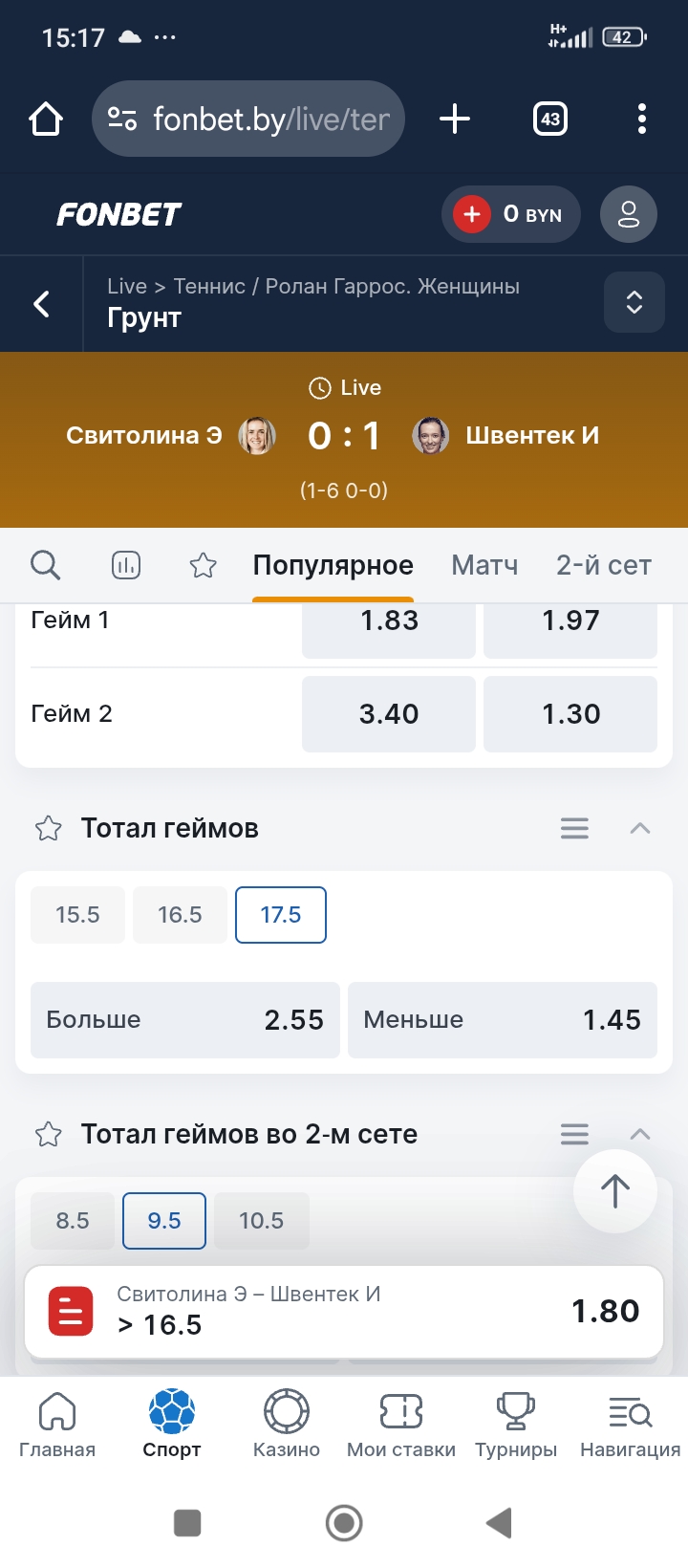Viewport: 688px width, 1568px height.
Task: Open the 2-й сет tab
Action: tap(603, 565)
